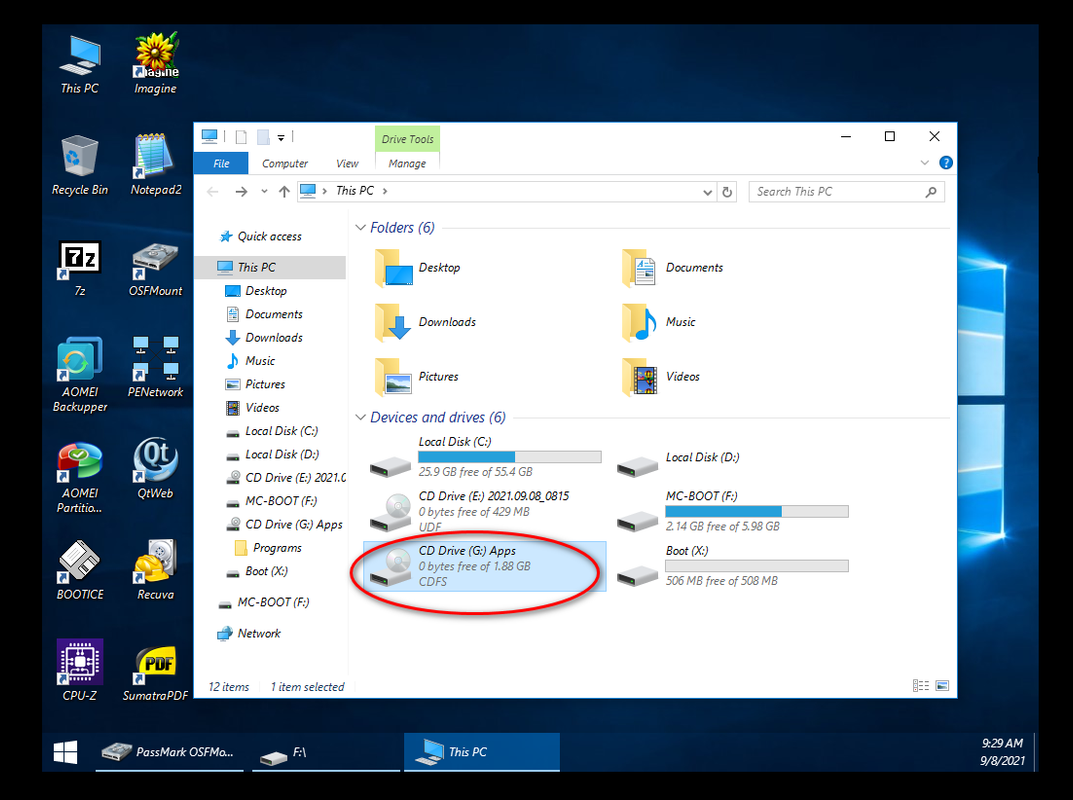Select This PC in navigation pane
The image size is (1073, 800).
click(269, 268)
